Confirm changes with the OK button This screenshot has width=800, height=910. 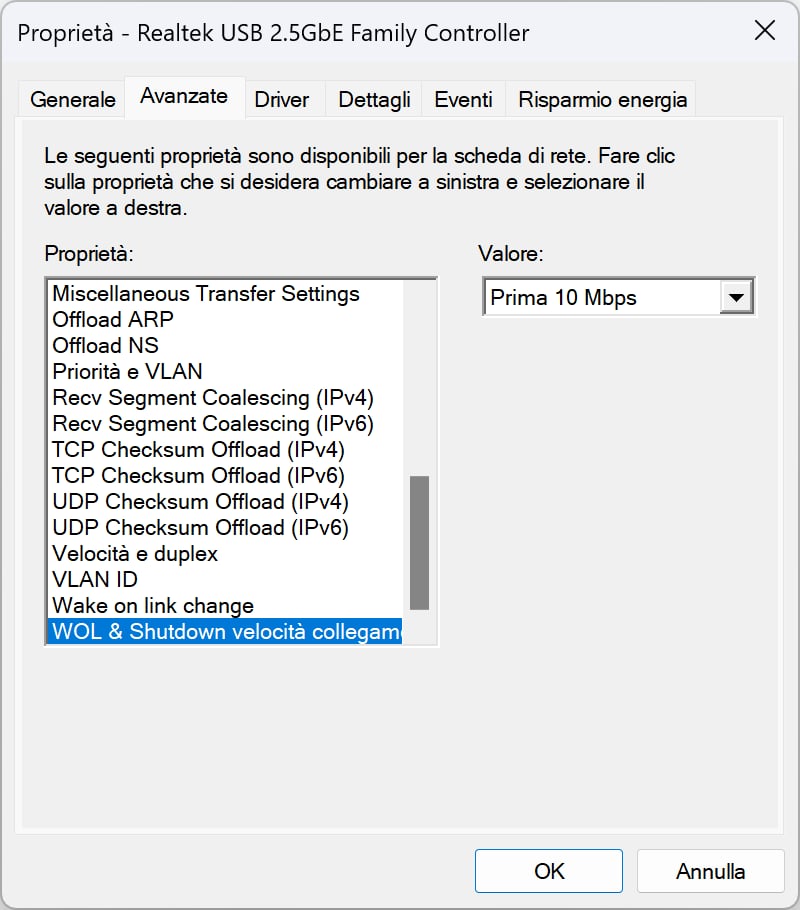pyautogui.click(x=549, y=871)
